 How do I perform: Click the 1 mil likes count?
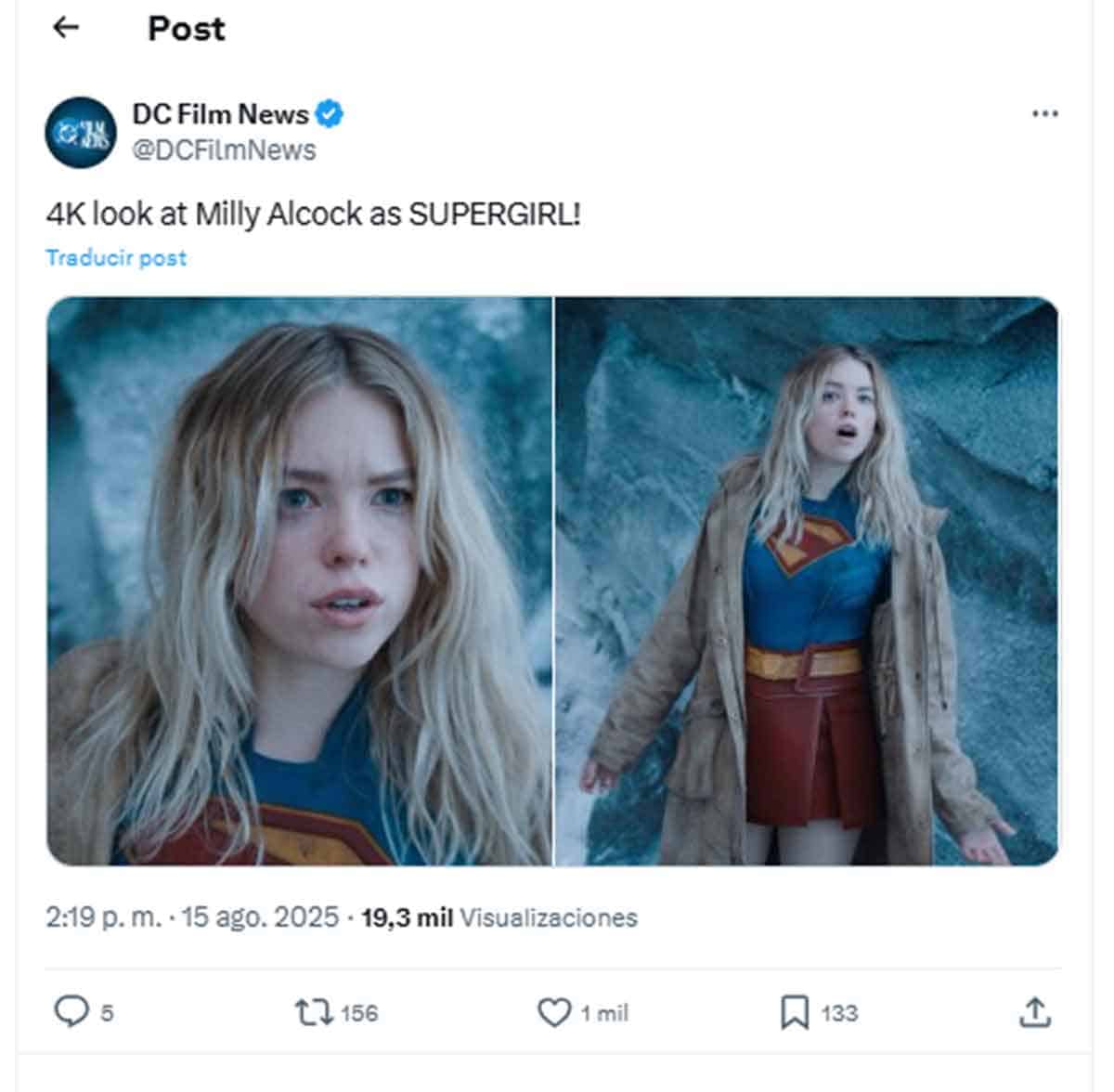(603, 1014)
